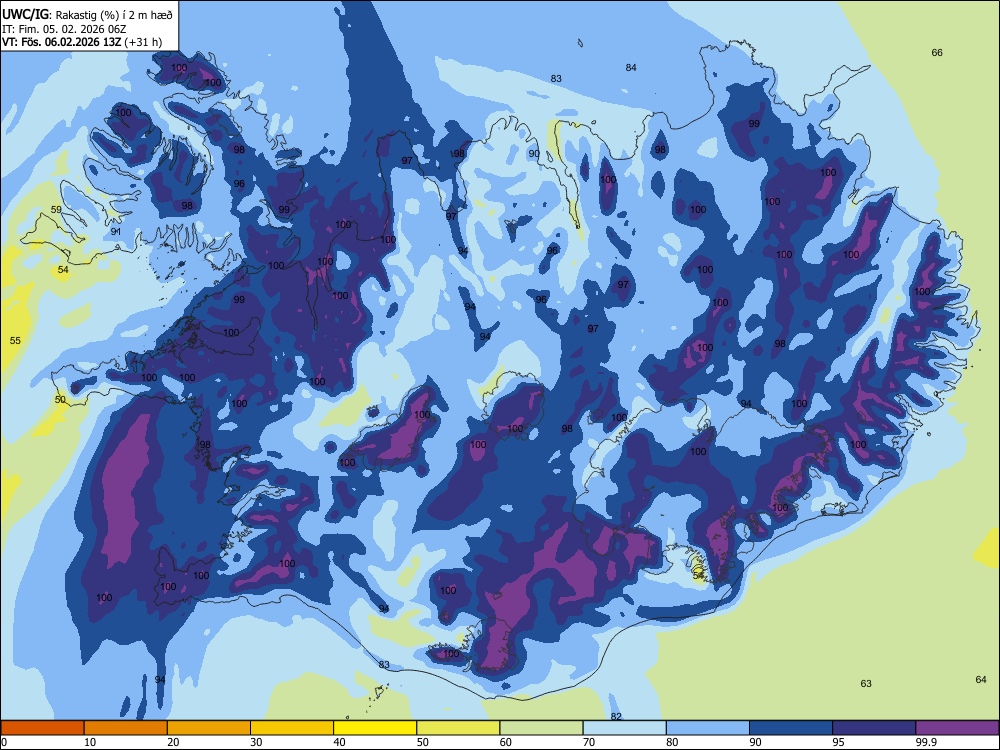Click the humidity value 63 on map
This screenshot has height=750, width=1000.
[866, 683]
